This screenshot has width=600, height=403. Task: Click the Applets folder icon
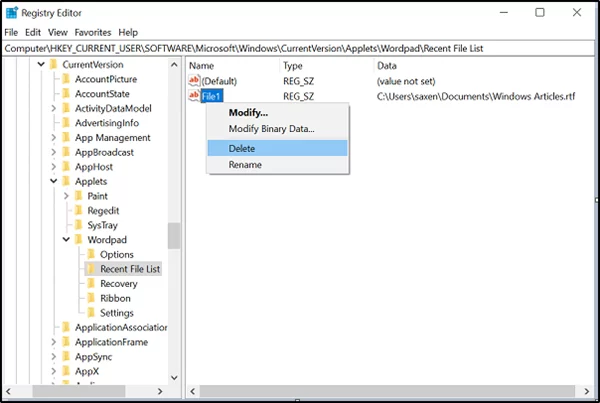click(66, 181)
